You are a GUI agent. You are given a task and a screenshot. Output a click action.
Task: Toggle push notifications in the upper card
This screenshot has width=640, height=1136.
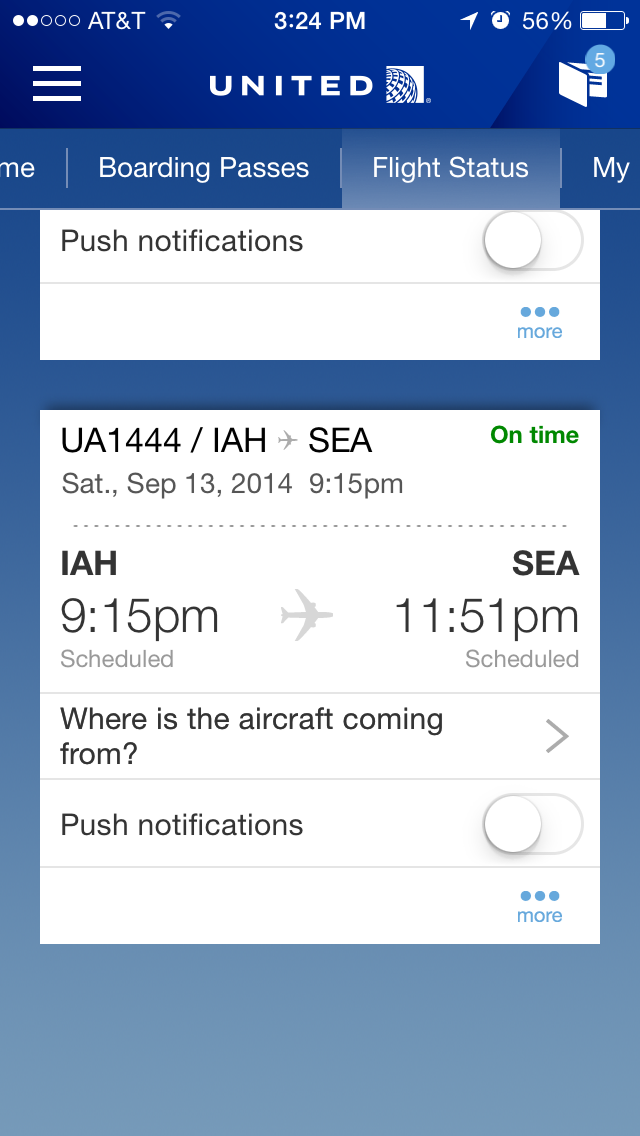[533, 241]
